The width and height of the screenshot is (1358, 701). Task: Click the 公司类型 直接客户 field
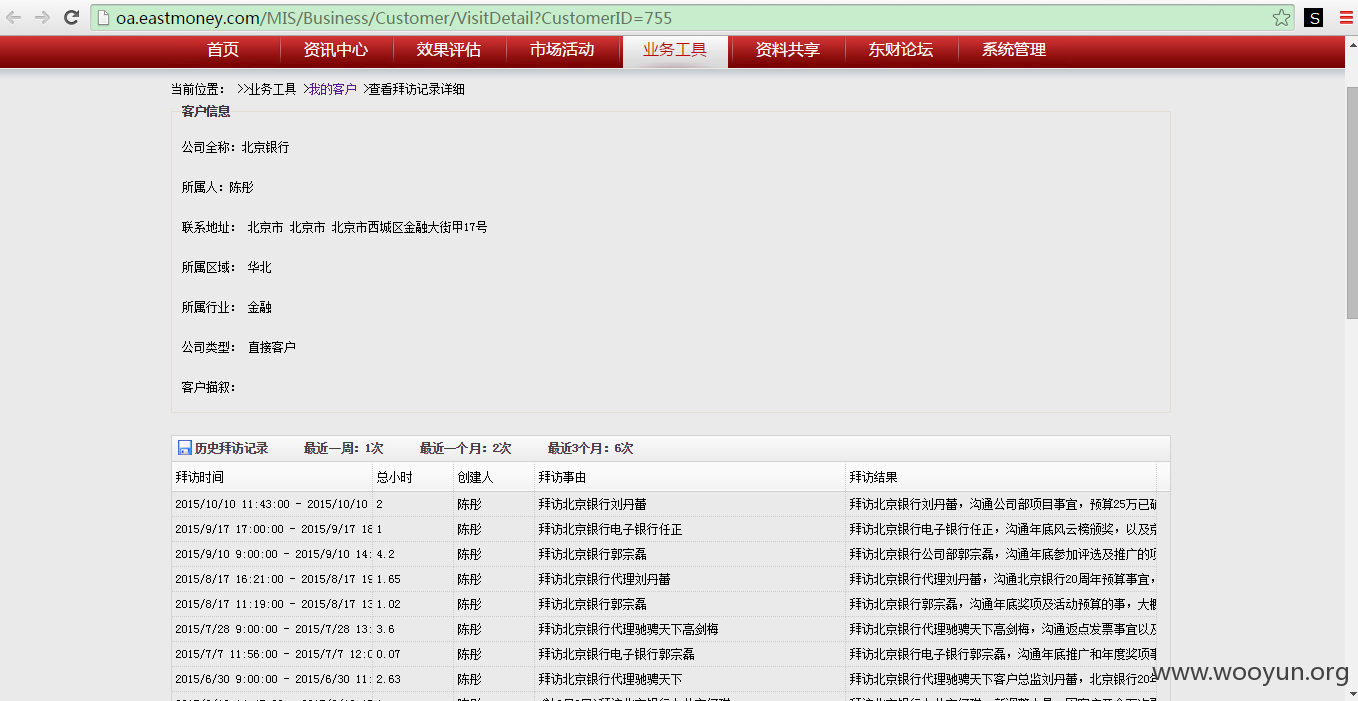coord(238,347)
